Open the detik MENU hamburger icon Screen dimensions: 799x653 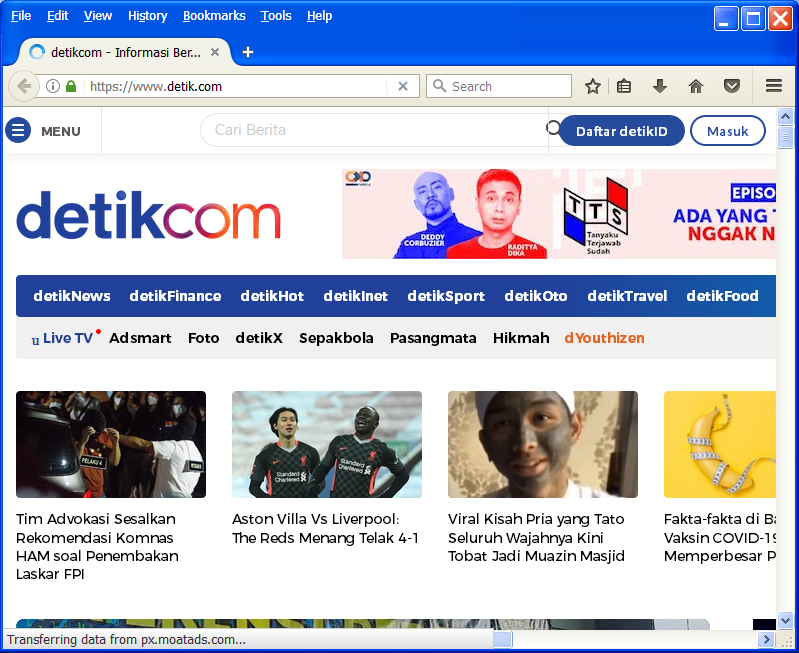click(18, 131)
